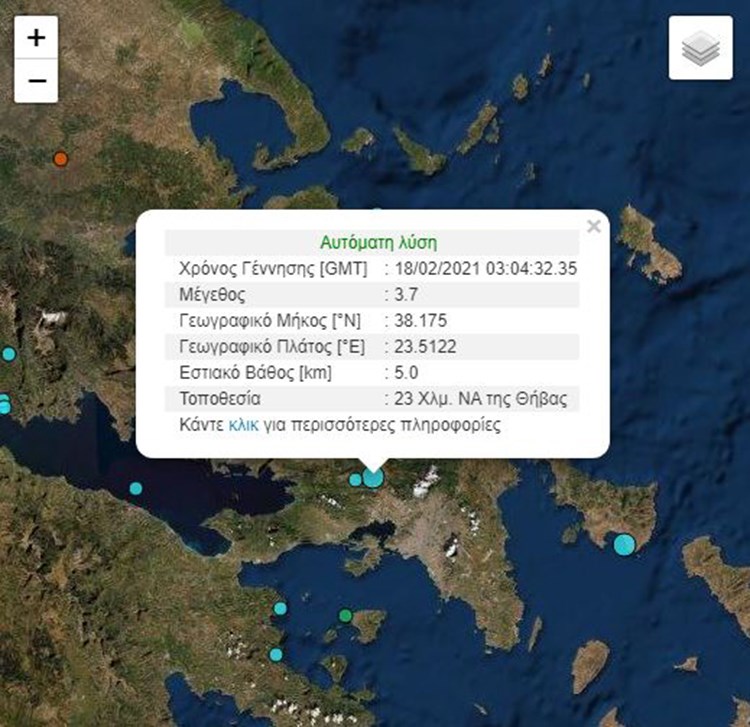This screenshot has width=750, height=727.
Task: Close the earthquake info popup
Action: click(x=593, y=226)
